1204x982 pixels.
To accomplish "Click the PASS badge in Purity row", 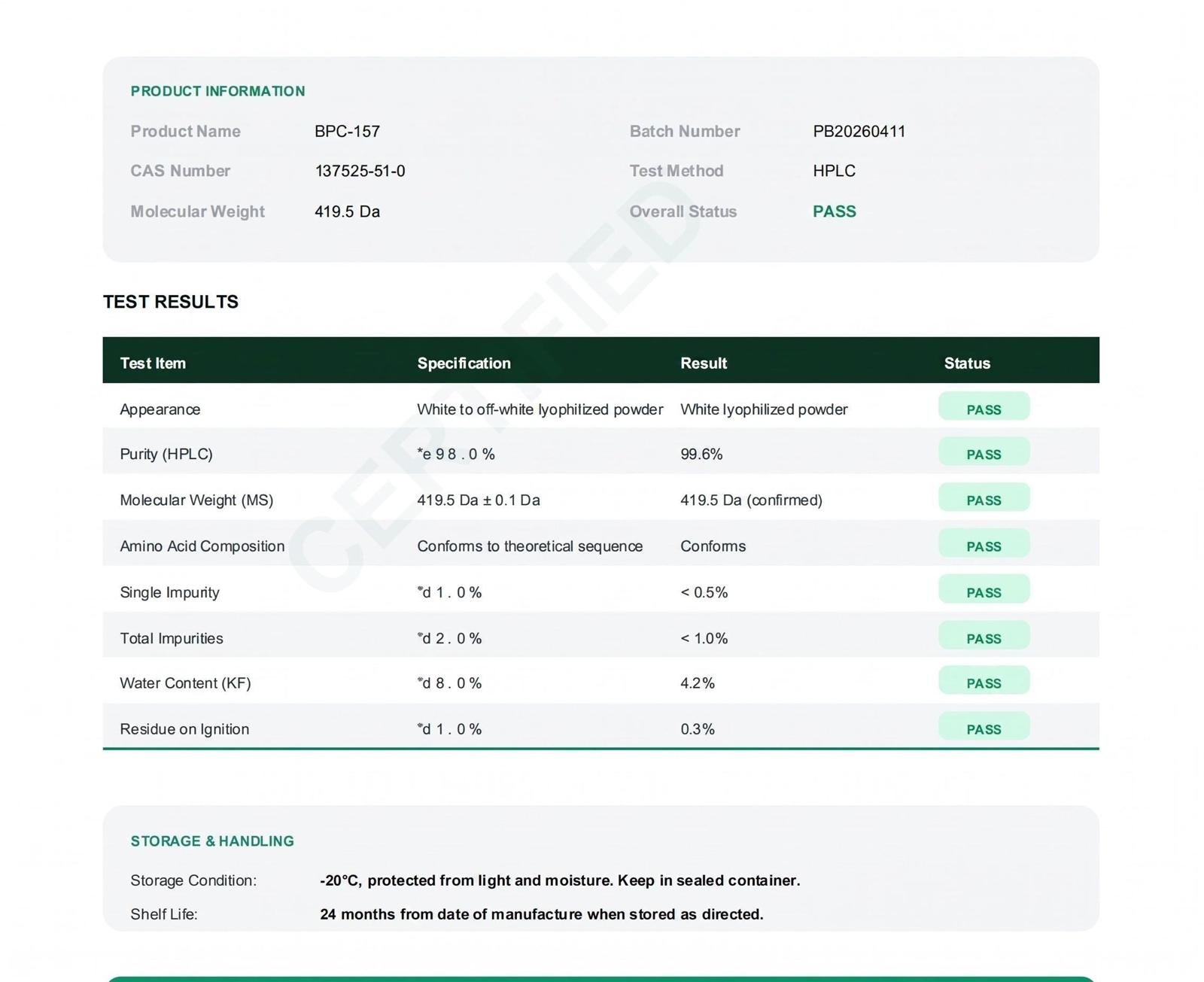I will pyautogui.click(x=984, y=452).
